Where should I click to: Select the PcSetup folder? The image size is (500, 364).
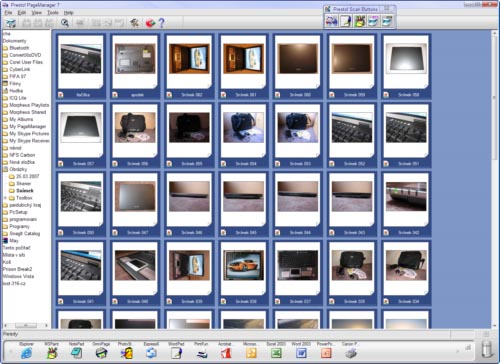click(18, 212)
